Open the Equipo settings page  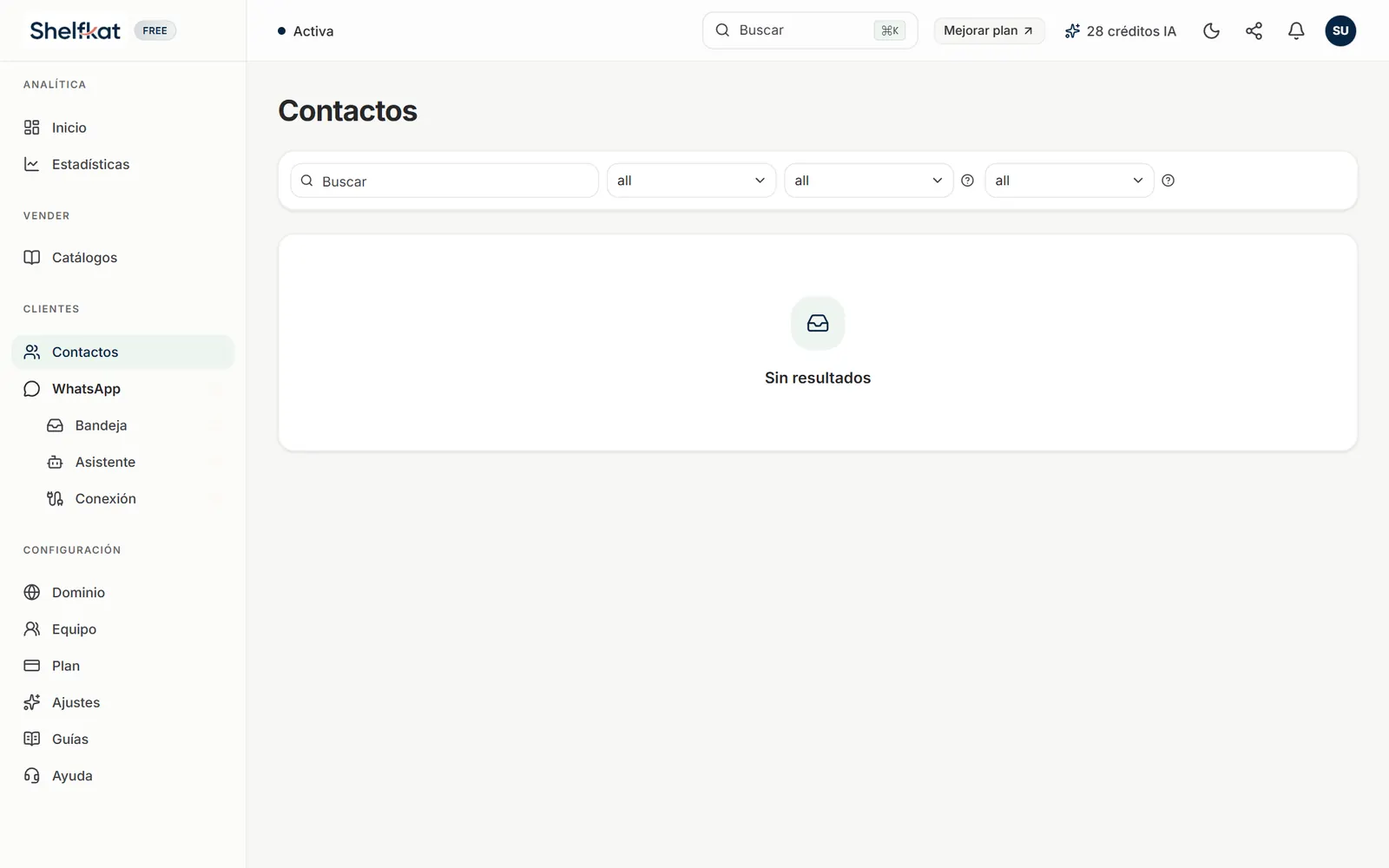pos(123,628)
